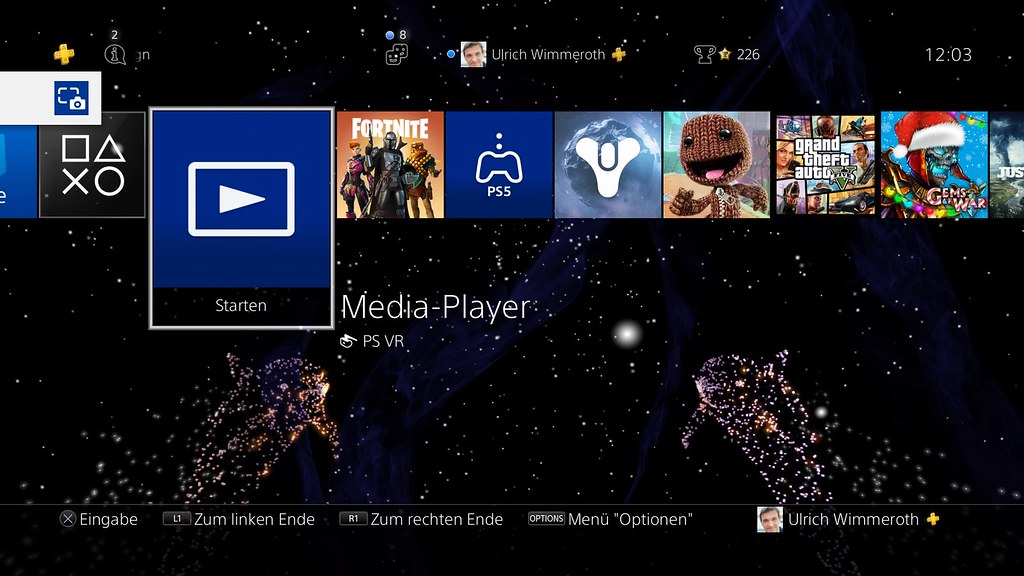This screenshot has height=576, width=1024.
Task: Open the PS5 Remote Play tile
Action: [x=499, y=165]
